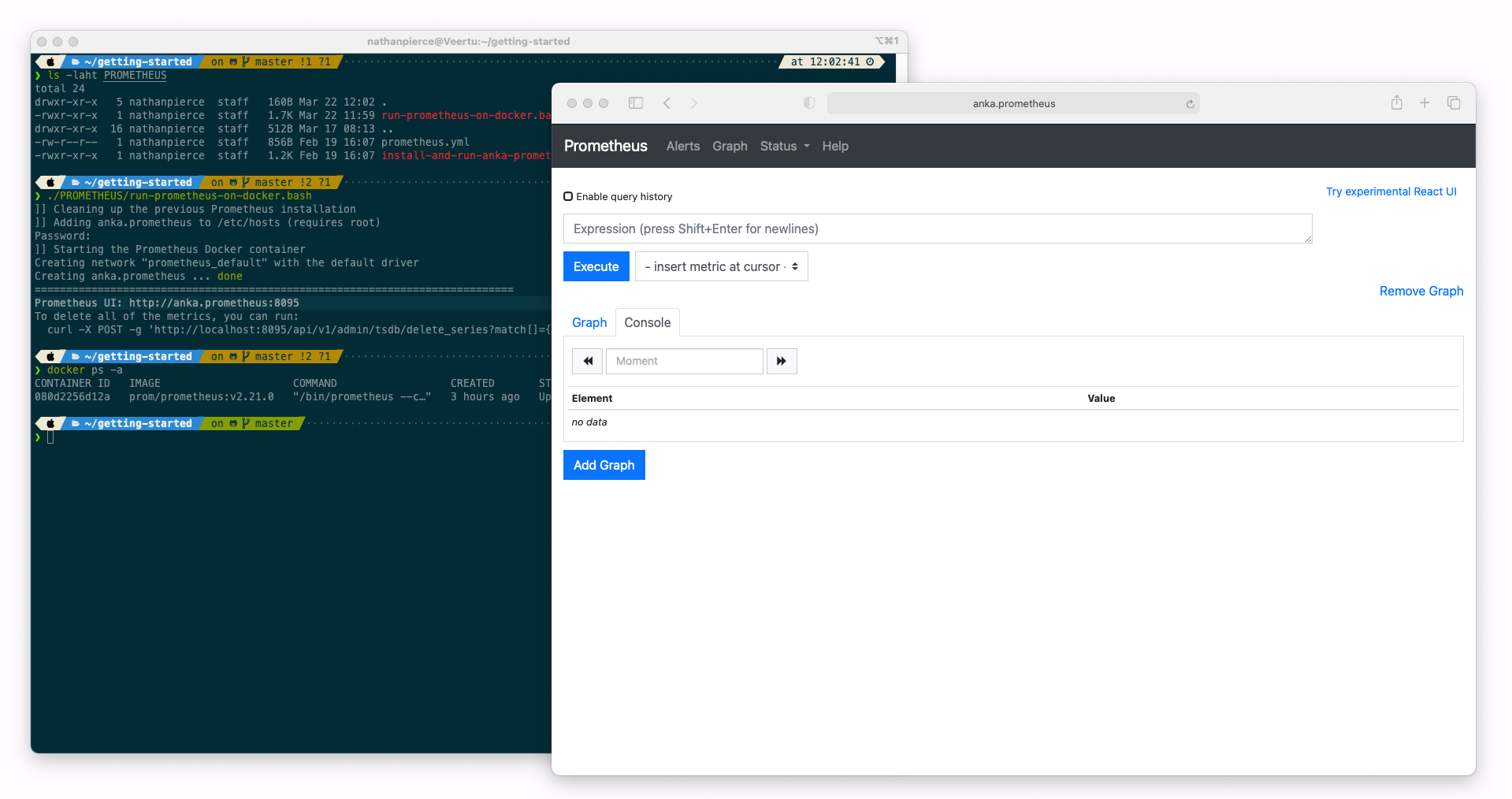Viewport: 1512px width, 799px height.
Task: Open the Alerts page
Action: 682,146
